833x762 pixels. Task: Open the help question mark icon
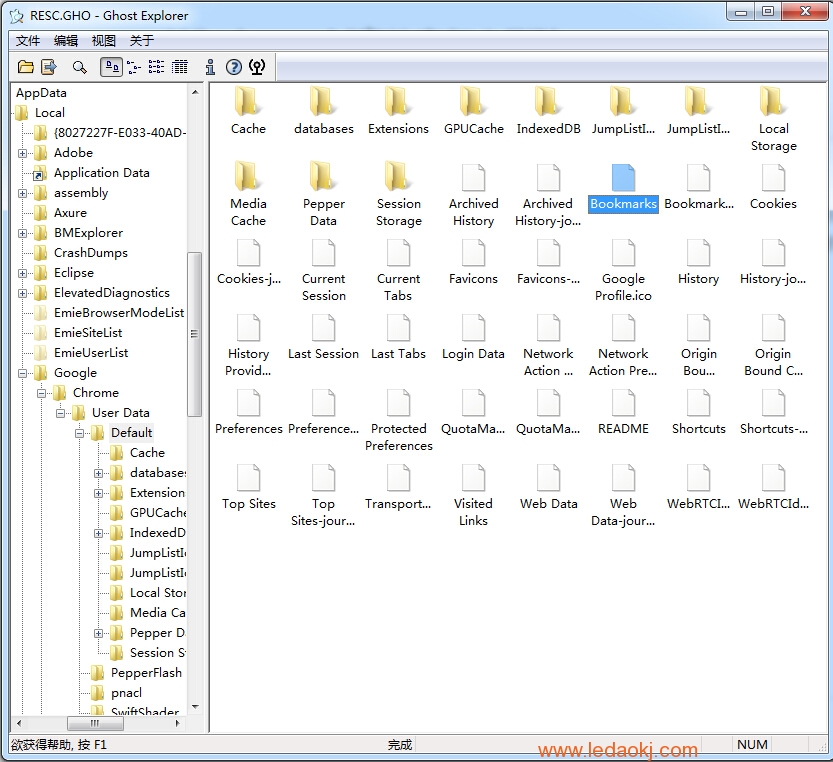pyautogui.click(x=234, y=67)
